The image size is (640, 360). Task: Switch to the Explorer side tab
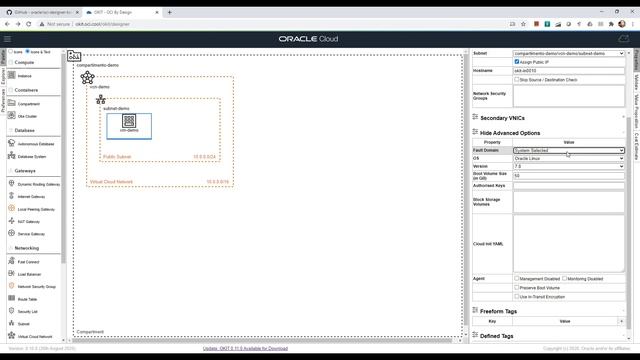3,76
